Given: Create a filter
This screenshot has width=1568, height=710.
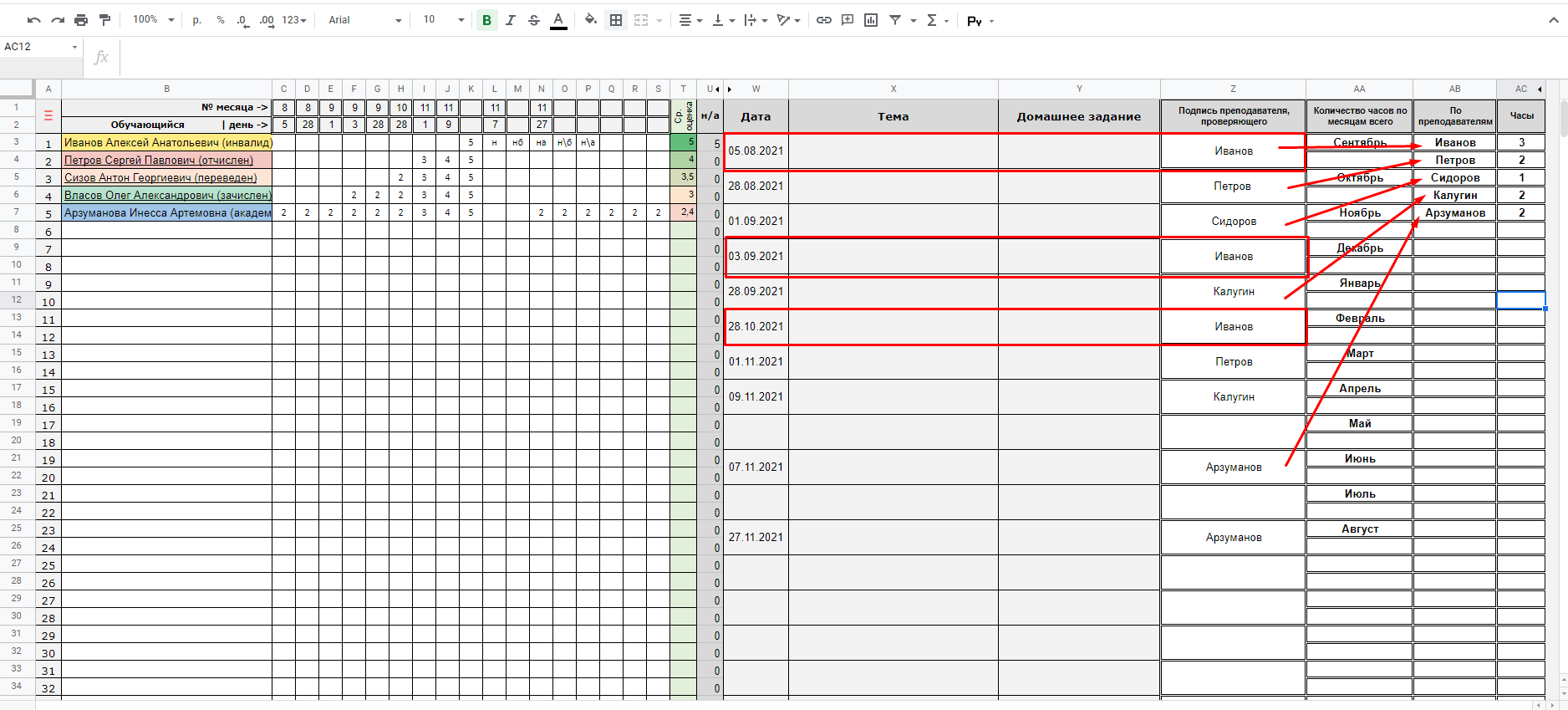Looking at the screenshot, I should 895,20.
